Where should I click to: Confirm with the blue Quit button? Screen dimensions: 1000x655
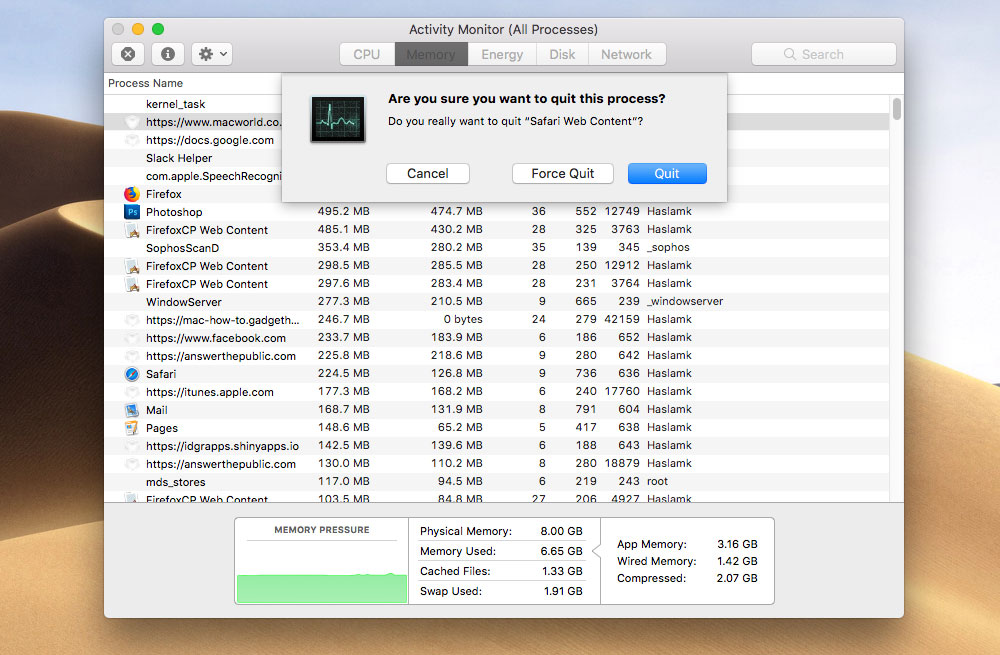[667, 173]
